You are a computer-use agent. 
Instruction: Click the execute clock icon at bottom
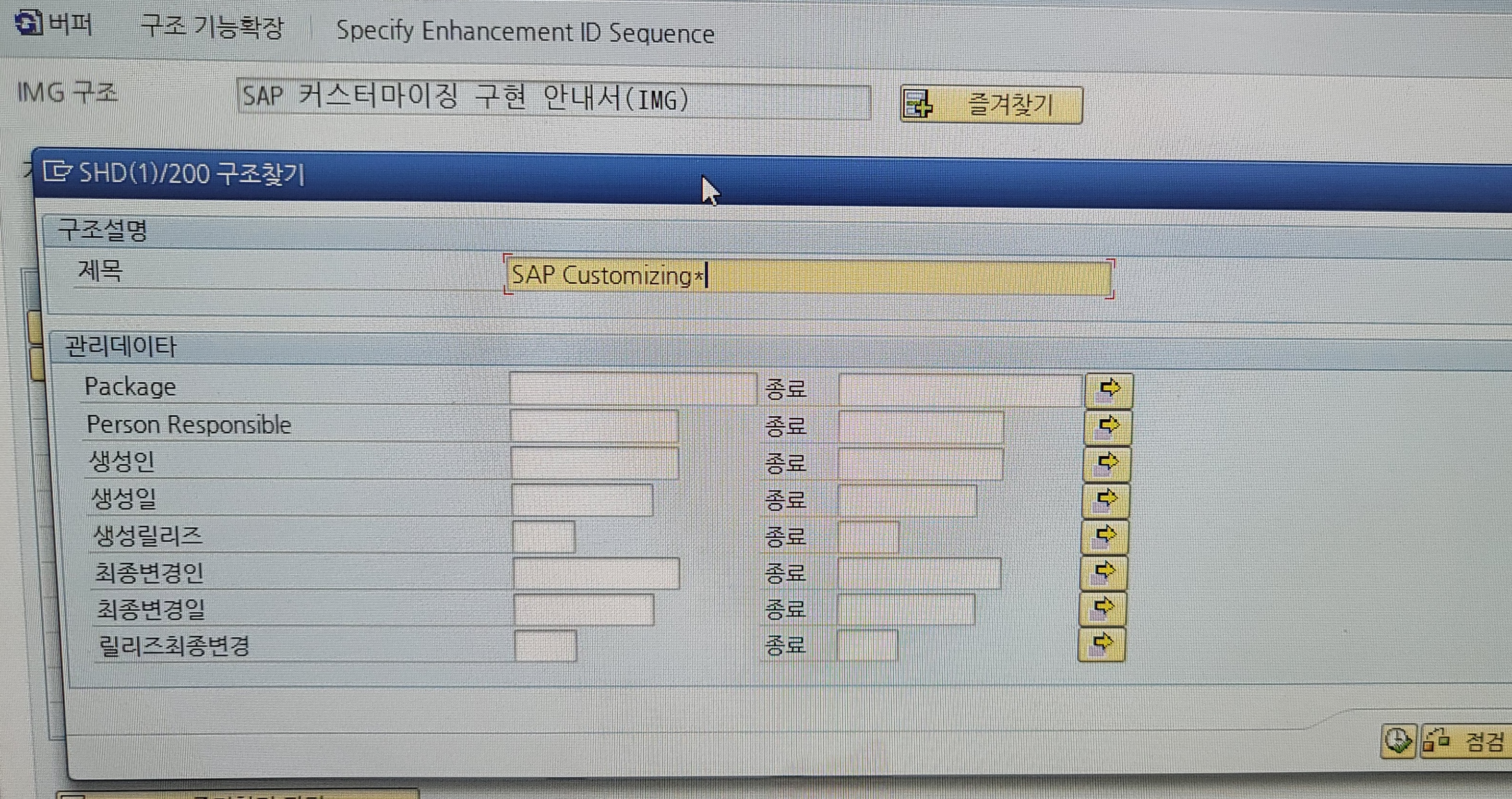click(x=1399, y=741)
